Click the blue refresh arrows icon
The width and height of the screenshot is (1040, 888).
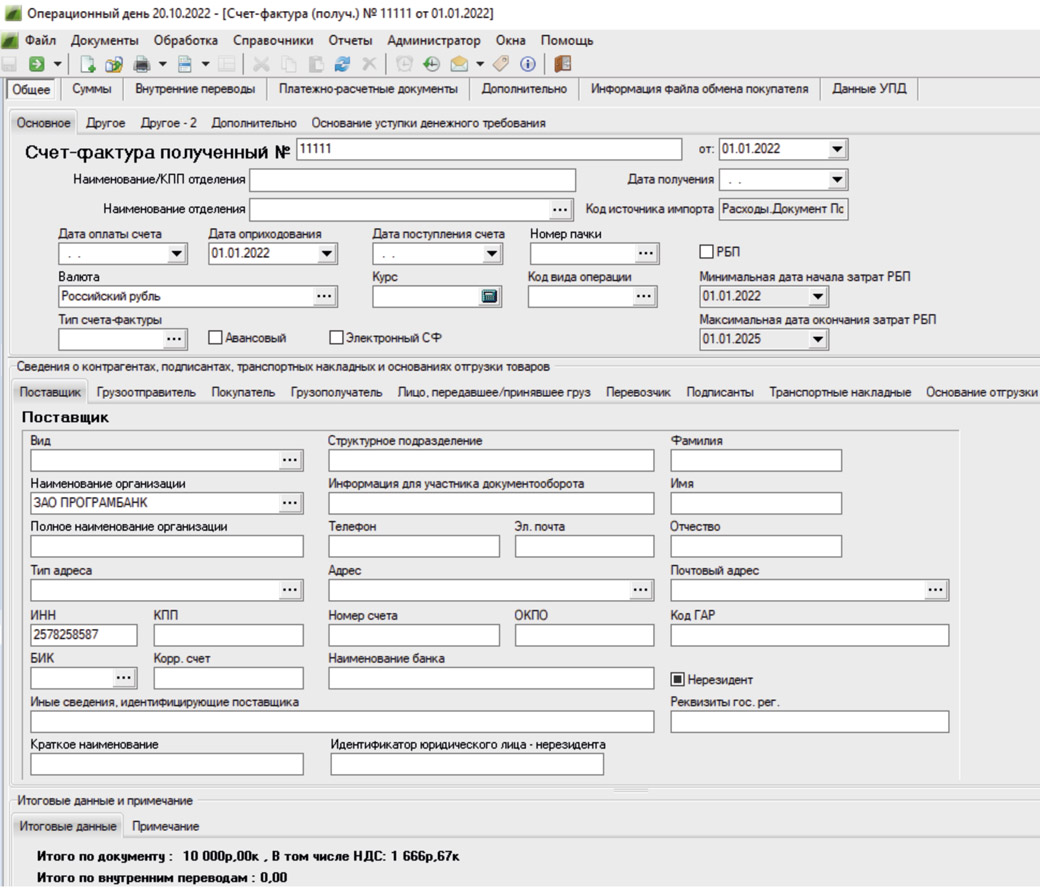pos(342,64)
